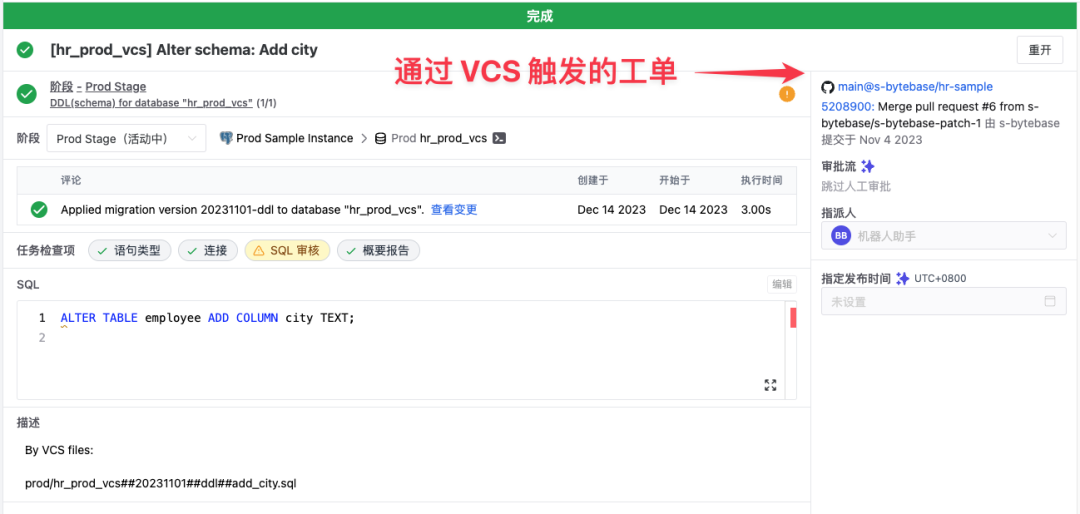Select the SQL 审核 warning task check
The image size is (1080, 514).
[x=287, y=251]
